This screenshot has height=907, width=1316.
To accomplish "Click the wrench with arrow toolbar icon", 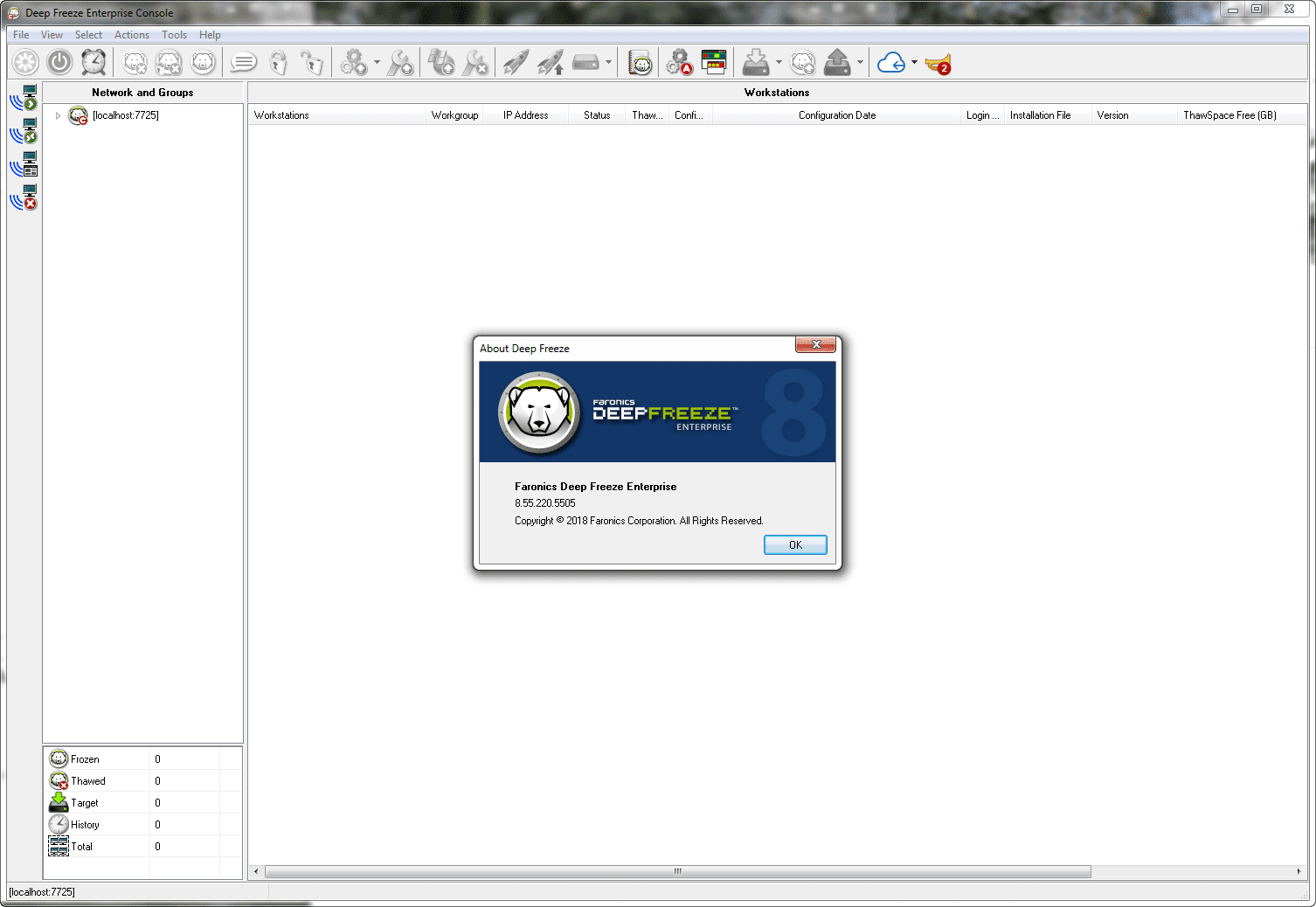I will click(400, 63).
